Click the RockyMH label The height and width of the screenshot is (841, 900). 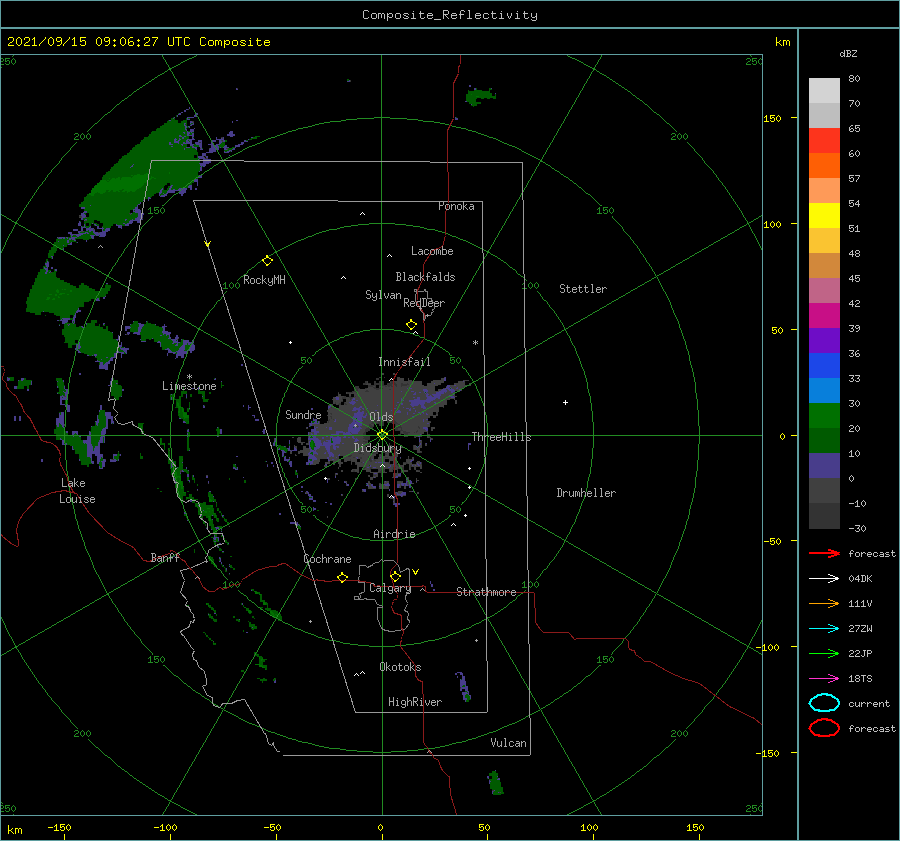pos(264,280)
